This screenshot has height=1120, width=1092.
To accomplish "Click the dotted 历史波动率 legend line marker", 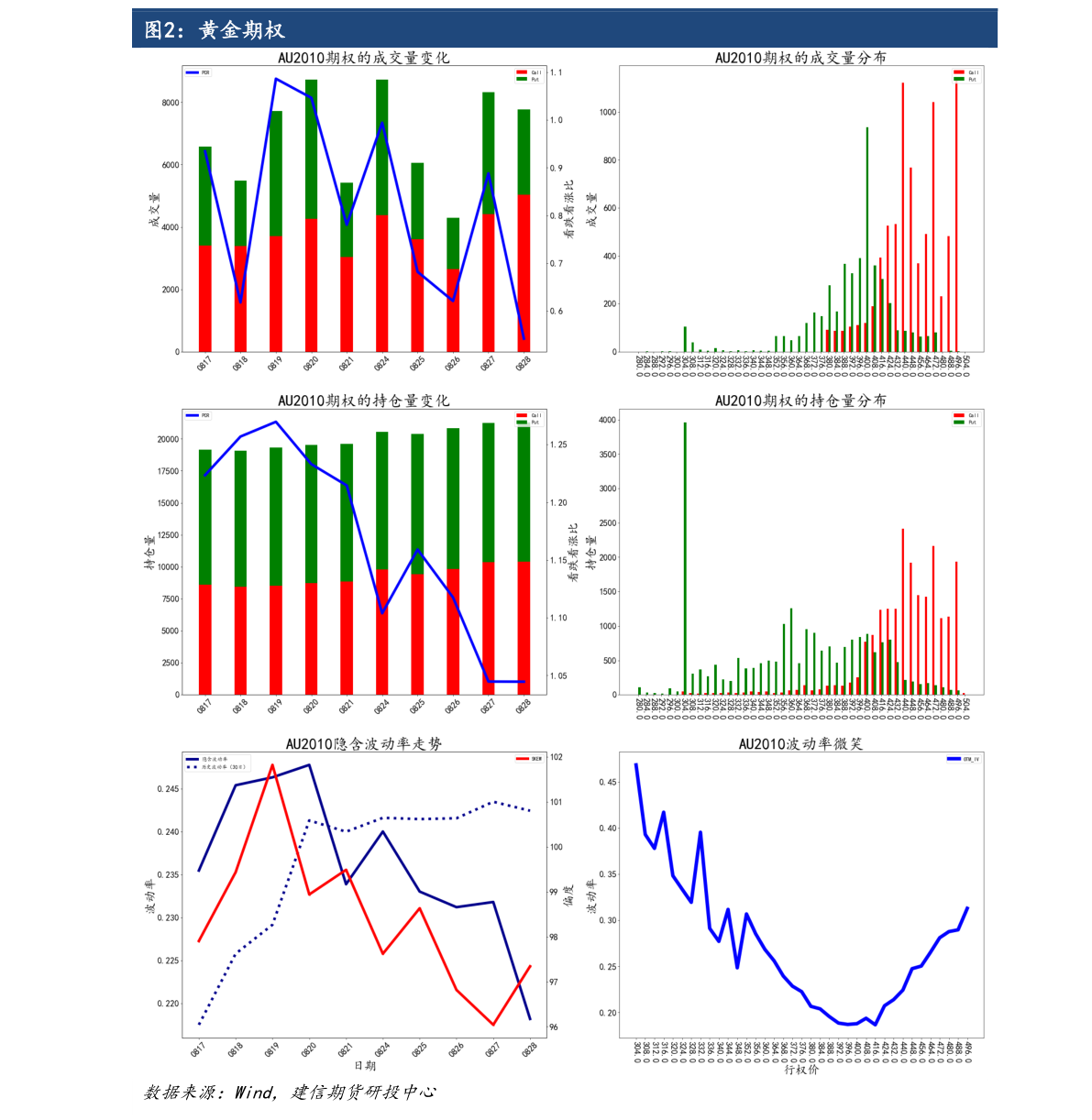I will pos(193,766).
